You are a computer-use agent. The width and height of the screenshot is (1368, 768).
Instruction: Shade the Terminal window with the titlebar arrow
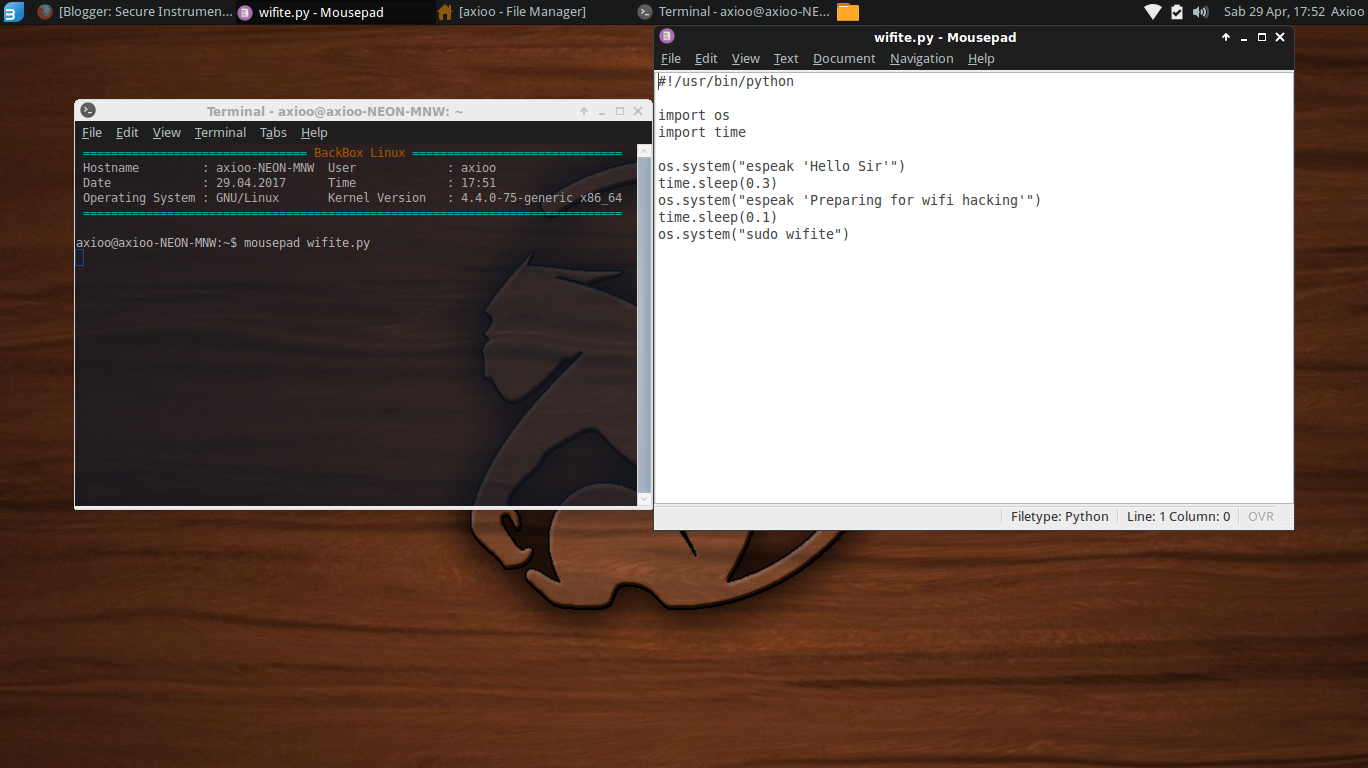click(583, 111)
